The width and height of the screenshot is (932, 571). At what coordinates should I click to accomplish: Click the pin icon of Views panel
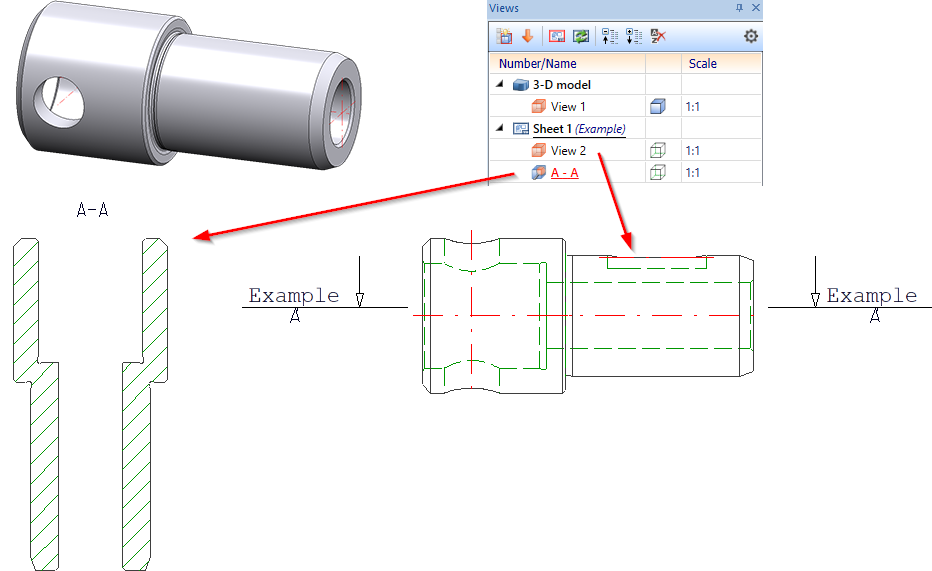point(739,8)
